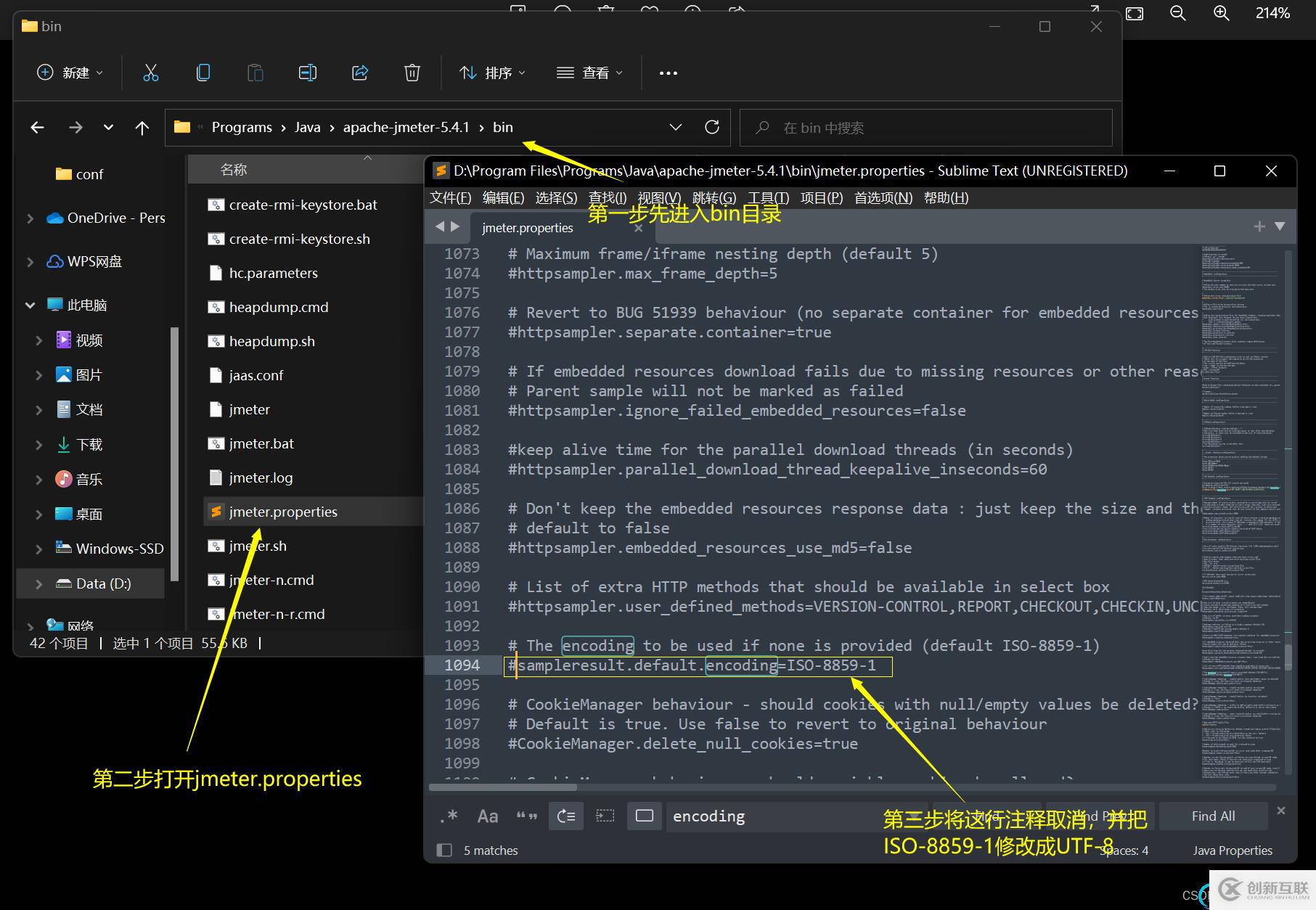
Task: Toggle case sensitive Aa option
Action: [488, 816]
